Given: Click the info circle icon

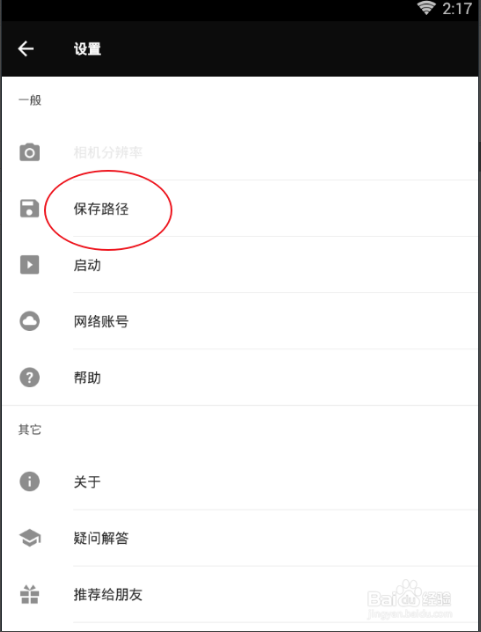Looking at the screenshot, I should point(29,481).
